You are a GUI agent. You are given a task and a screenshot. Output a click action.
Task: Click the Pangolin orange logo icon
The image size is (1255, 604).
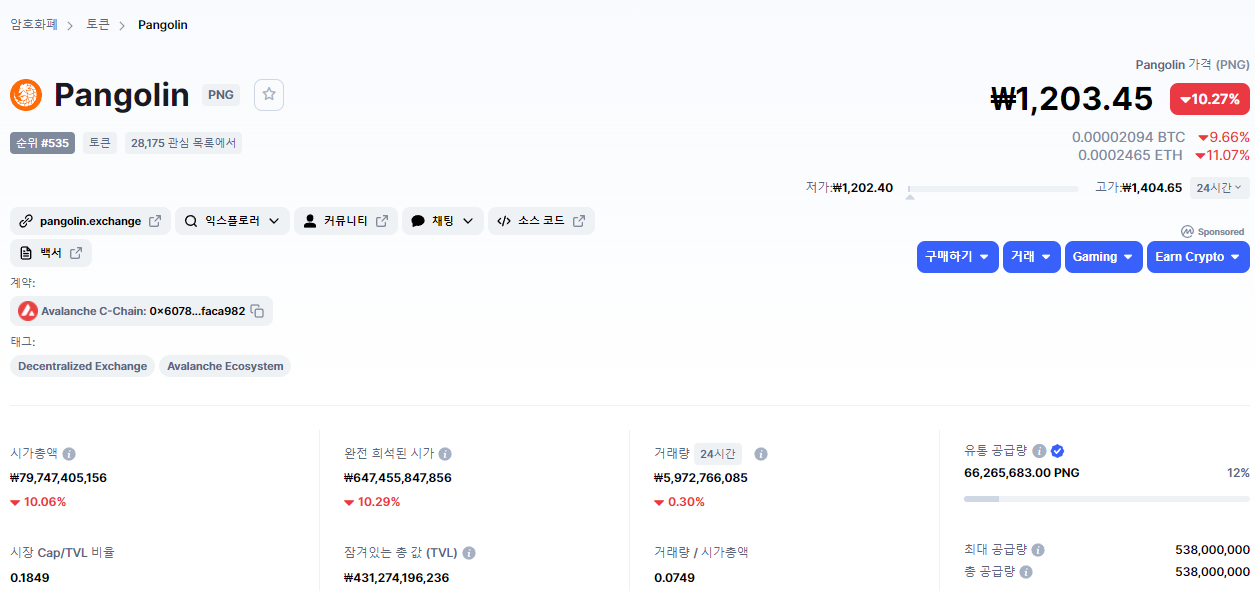tap(26, 95)
